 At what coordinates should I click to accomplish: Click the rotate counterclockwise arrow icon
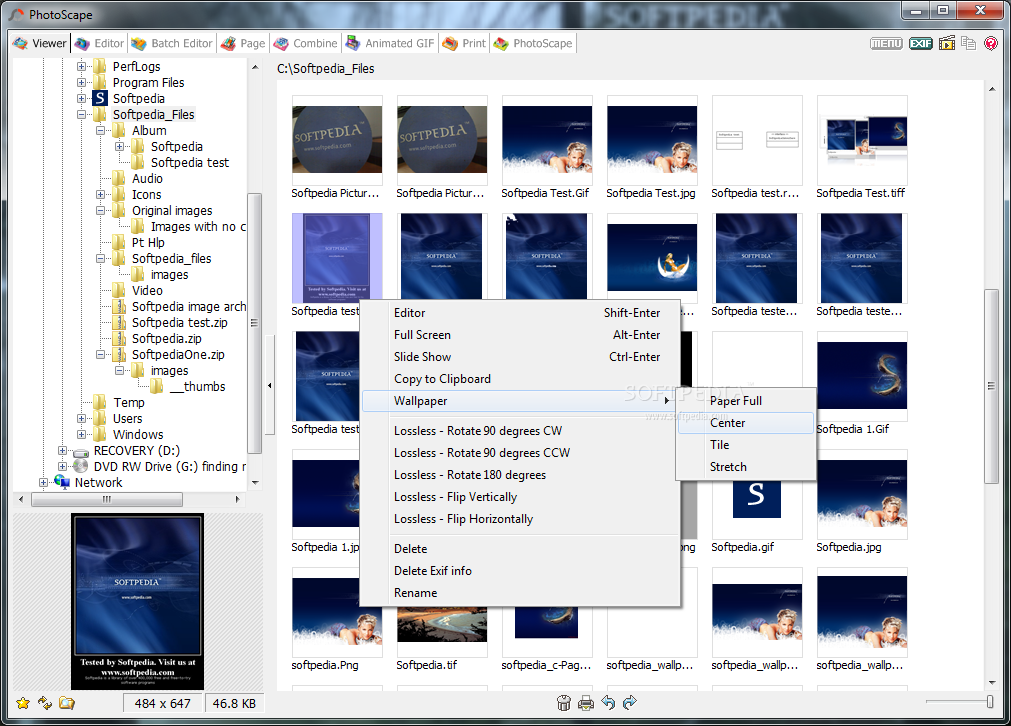coord(608,702)
